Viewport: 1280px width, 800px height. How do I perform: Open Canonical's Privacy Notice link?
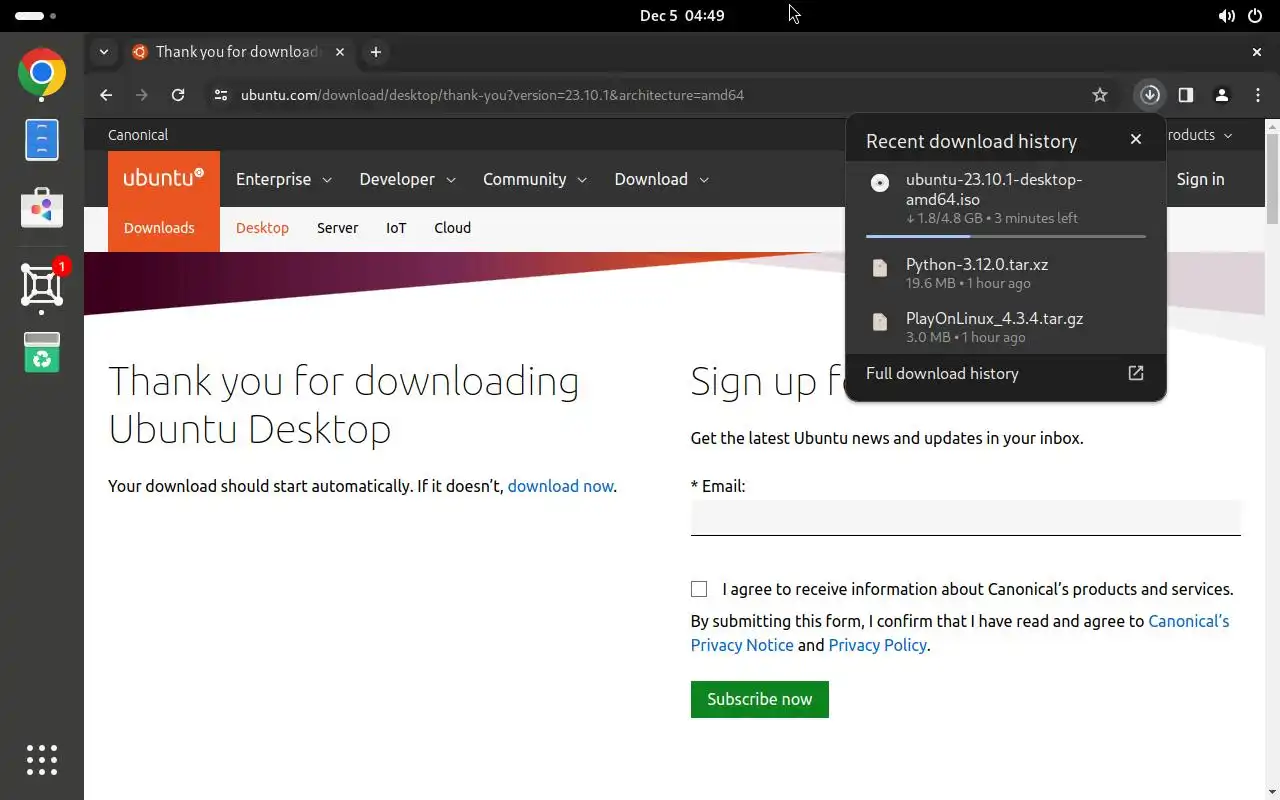(x=960, y=633)
